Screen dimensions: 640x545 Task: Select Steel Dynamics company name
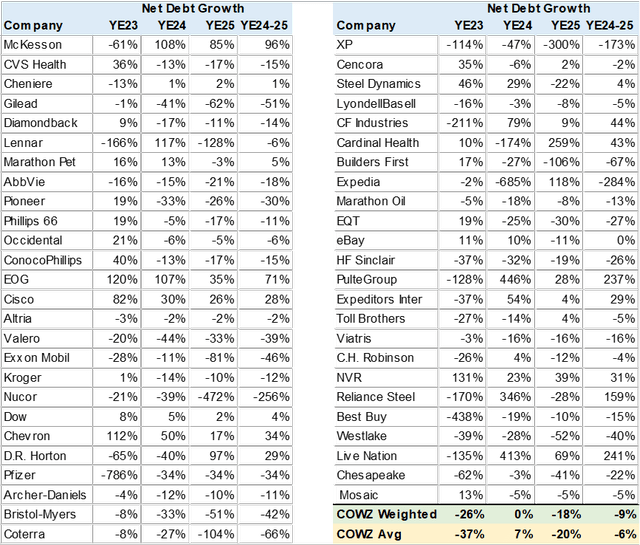(x=378, y=84)
